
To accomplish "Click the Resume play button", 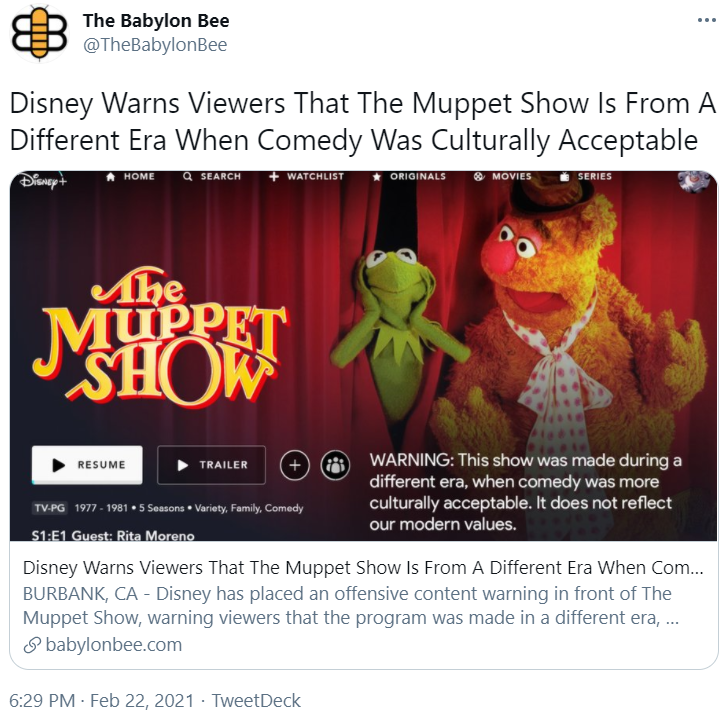I will (87, 465).
